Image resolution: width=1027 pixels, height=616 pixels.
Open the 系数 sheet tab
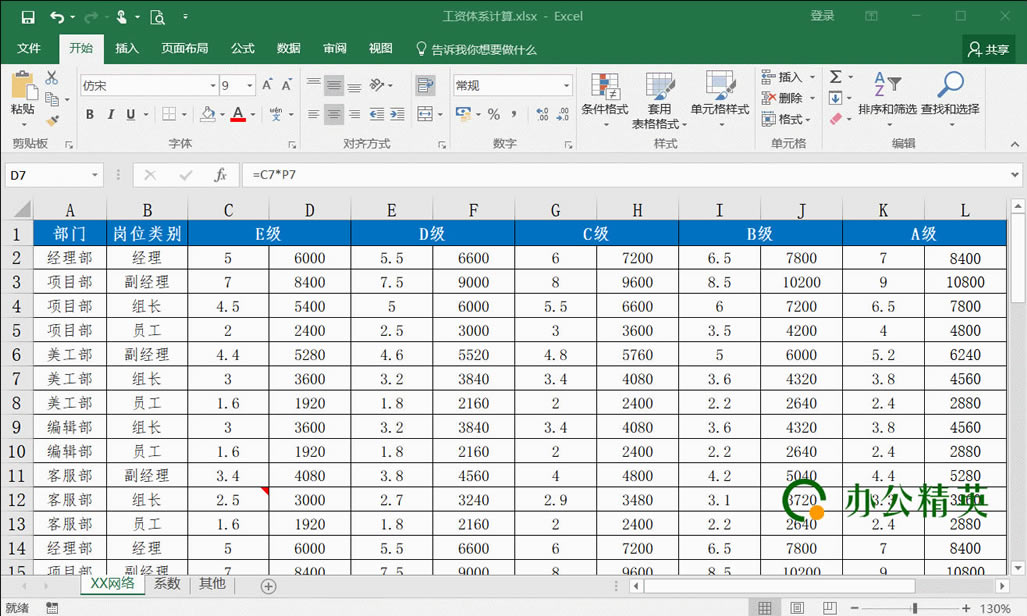166,584
